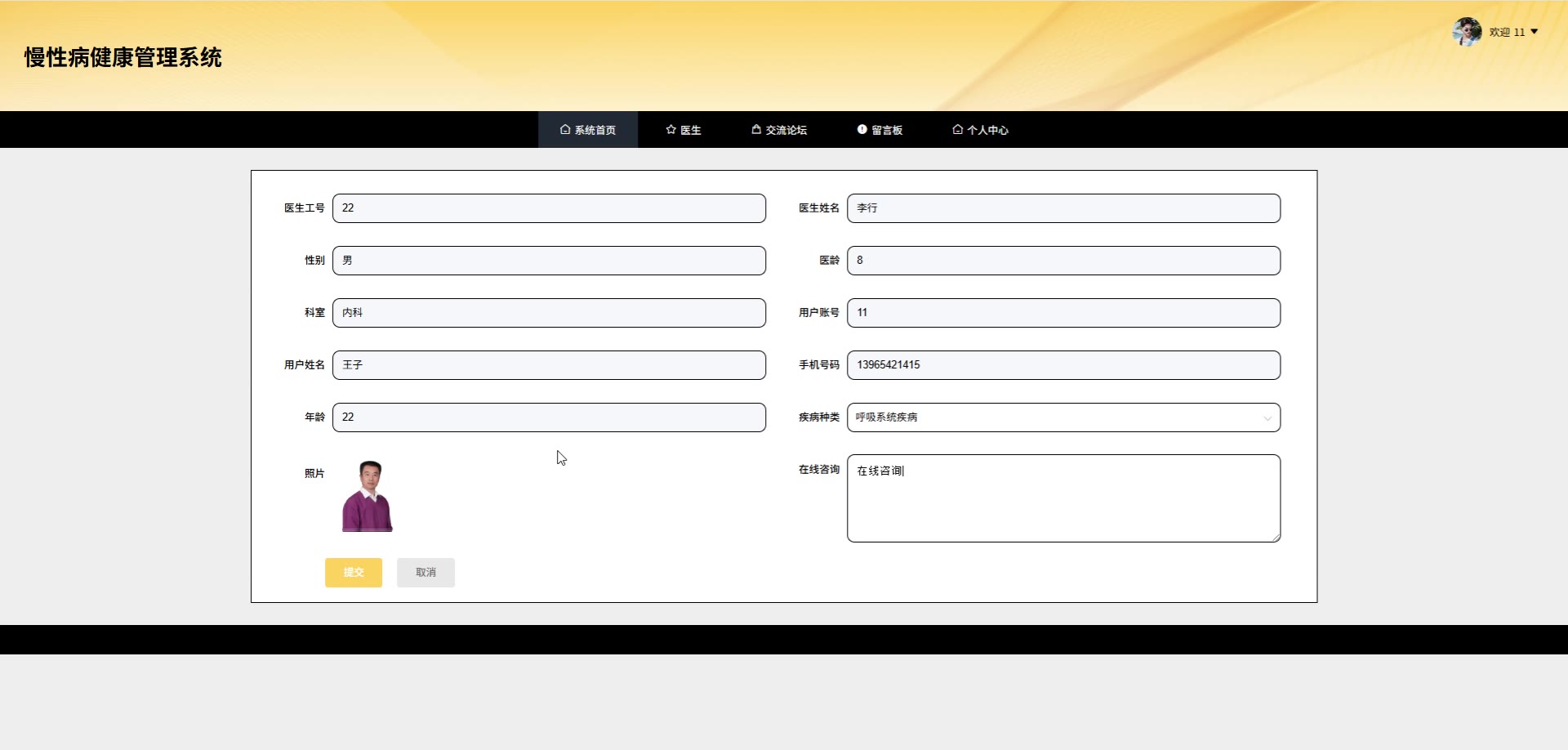Click the 手机号码 label
Image resolution: width=1568 pixels, height=750 pixels.
coord(818,365)
